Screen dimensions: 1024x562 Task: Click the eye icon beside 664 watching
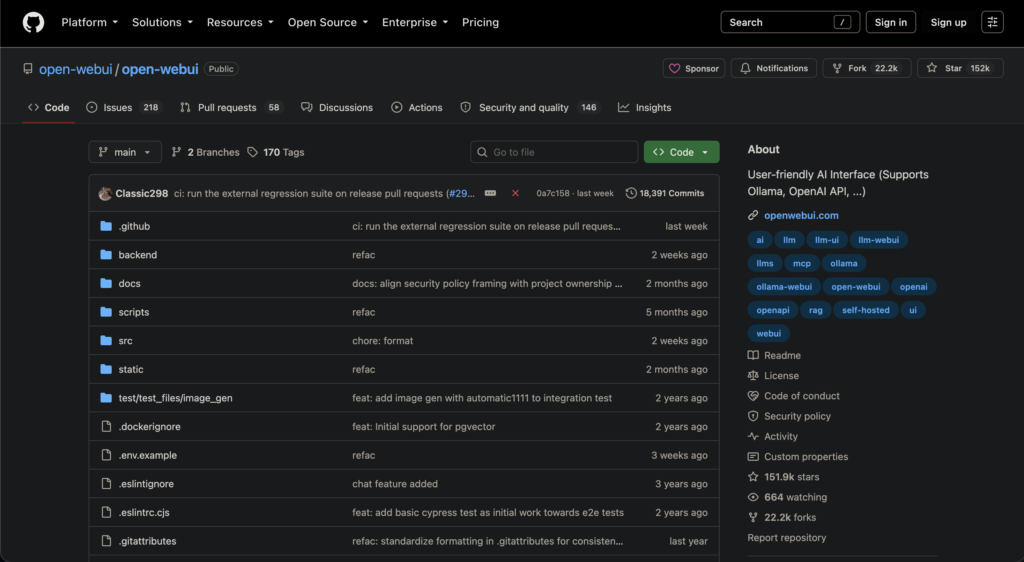click(x=753, y=497)
